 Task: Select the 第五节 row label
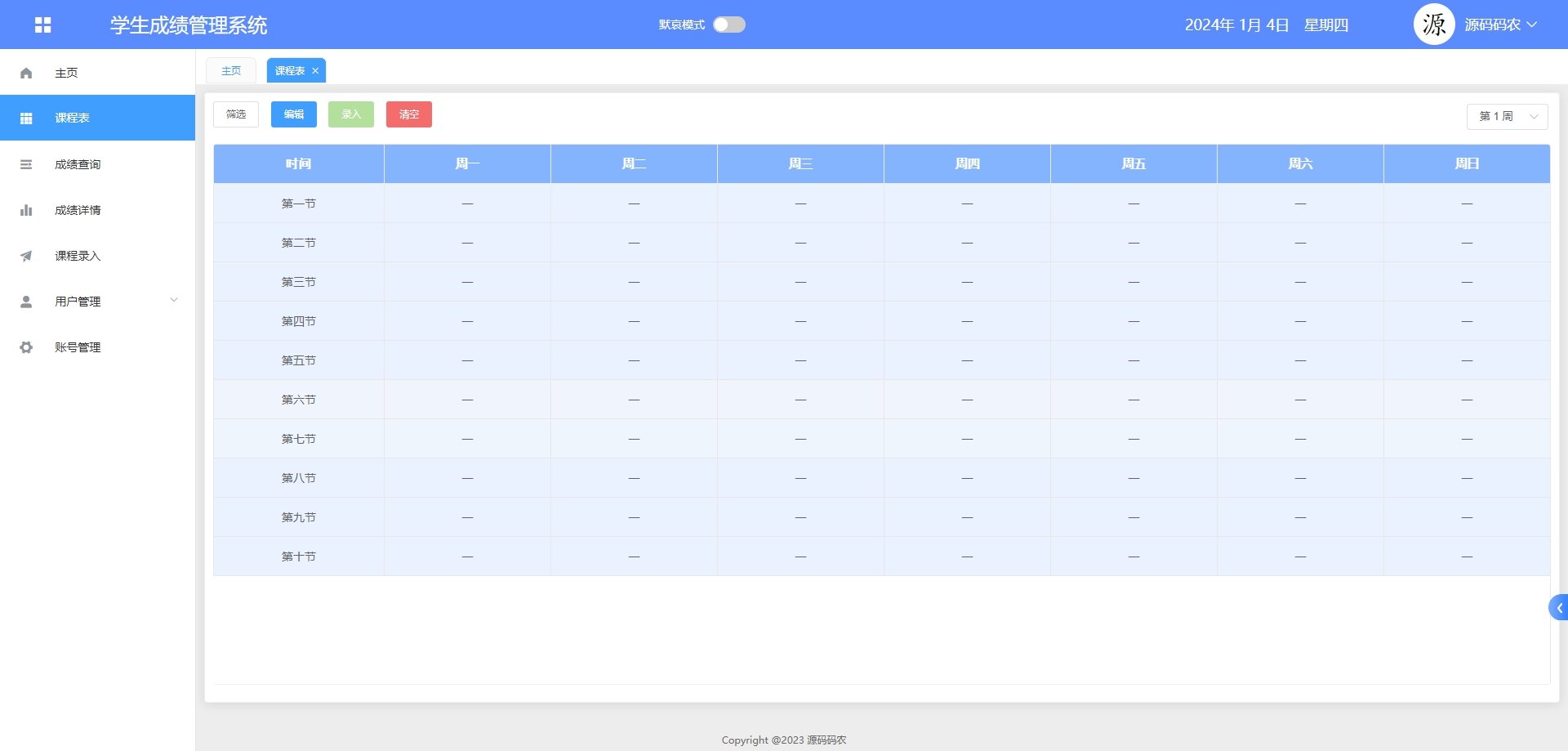pos(299,360)
